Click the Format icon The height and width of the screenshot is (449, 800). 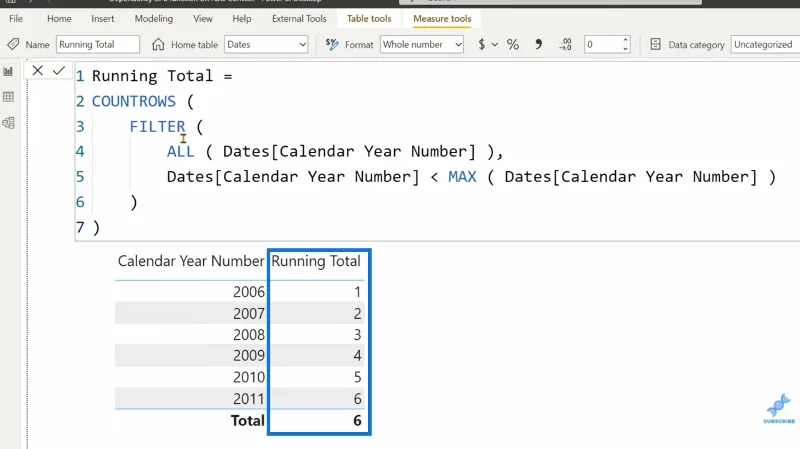[332, 44]
